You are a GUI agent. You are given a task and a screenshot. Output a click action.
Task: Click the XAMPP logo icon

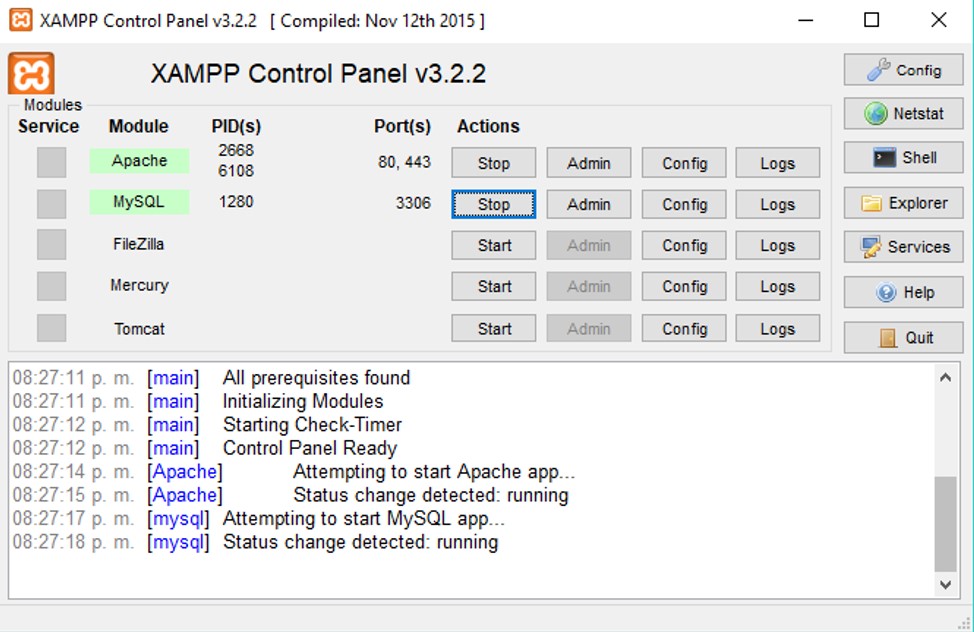pos(31,73)
